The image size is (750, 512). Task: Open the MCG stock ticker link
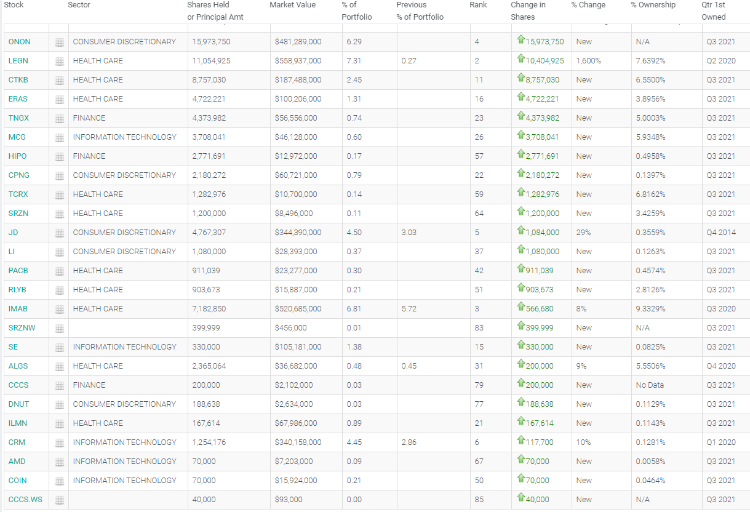coord(17,137)
